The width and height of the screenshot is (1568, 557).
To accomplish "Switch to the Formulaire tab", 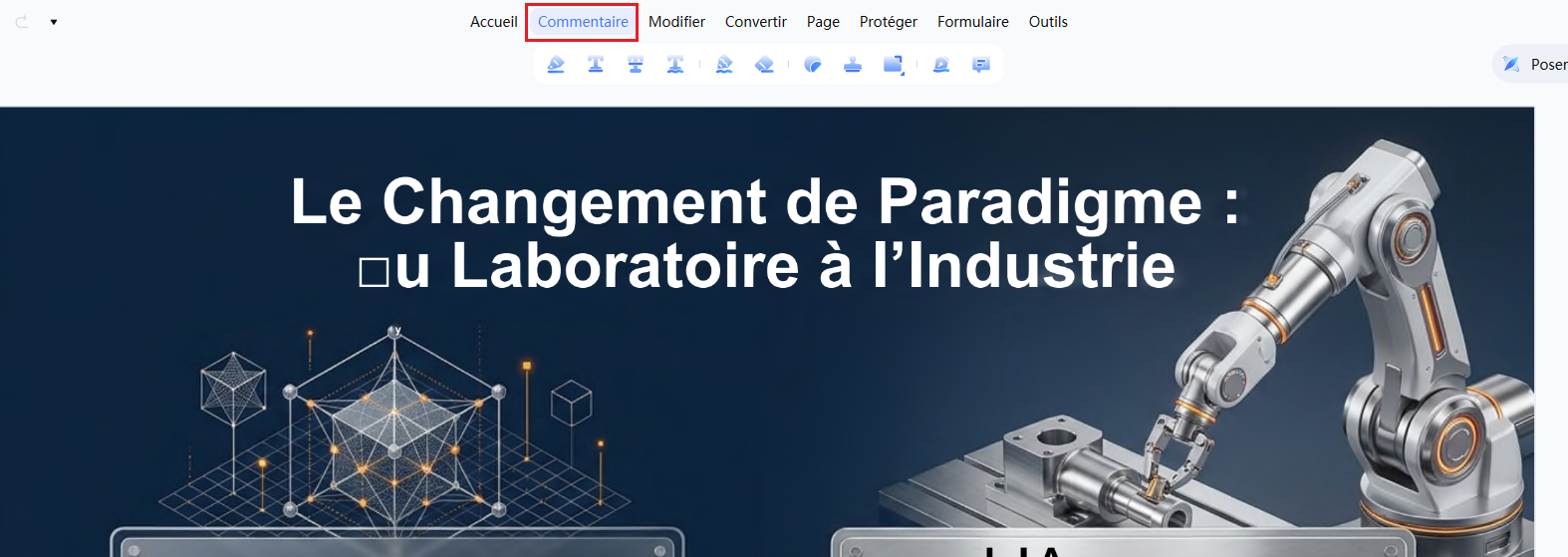I will coord(973,22).
